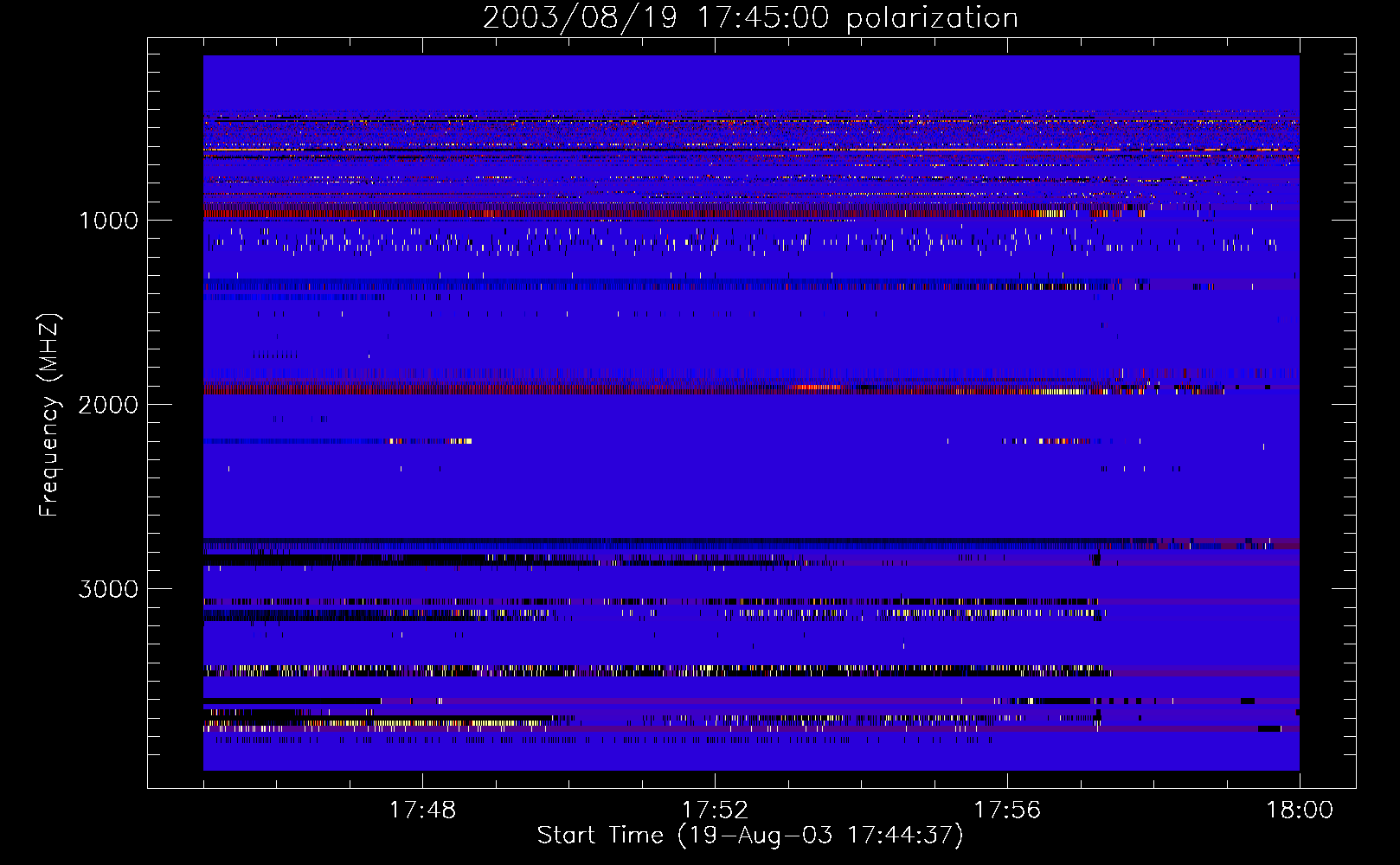Click the '3000' frequency axis label
1400x865 pixels.
(108, 589)
